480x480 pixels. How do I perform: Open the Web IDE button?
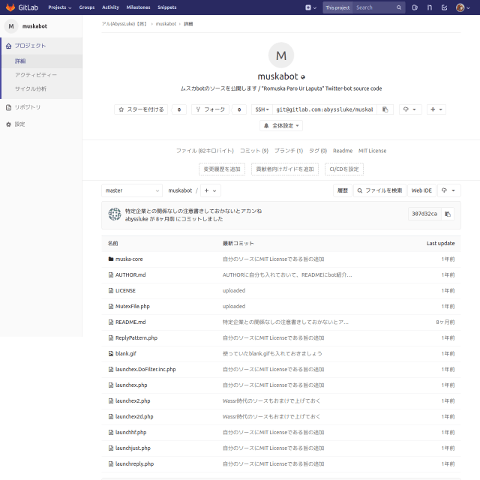click(x=422, y=190)
